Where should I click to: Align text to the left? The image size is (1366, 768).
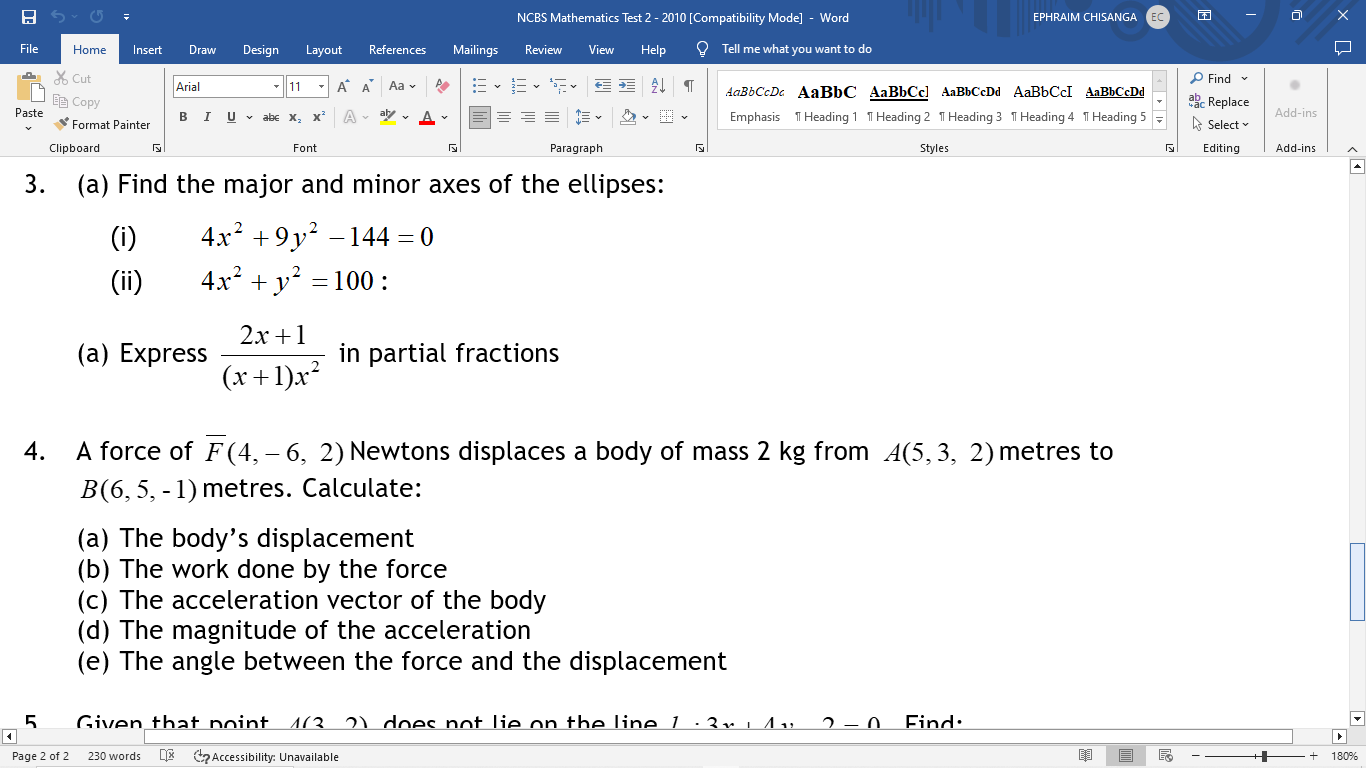(480, 117)
